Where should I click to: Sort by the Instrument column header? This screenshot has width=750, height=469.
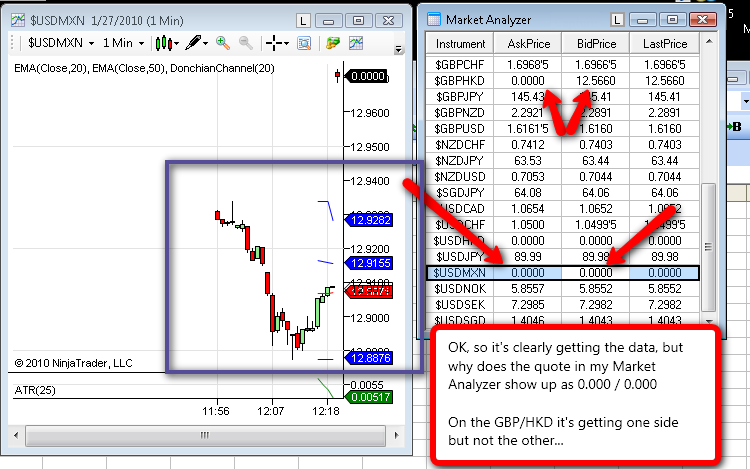460,44
